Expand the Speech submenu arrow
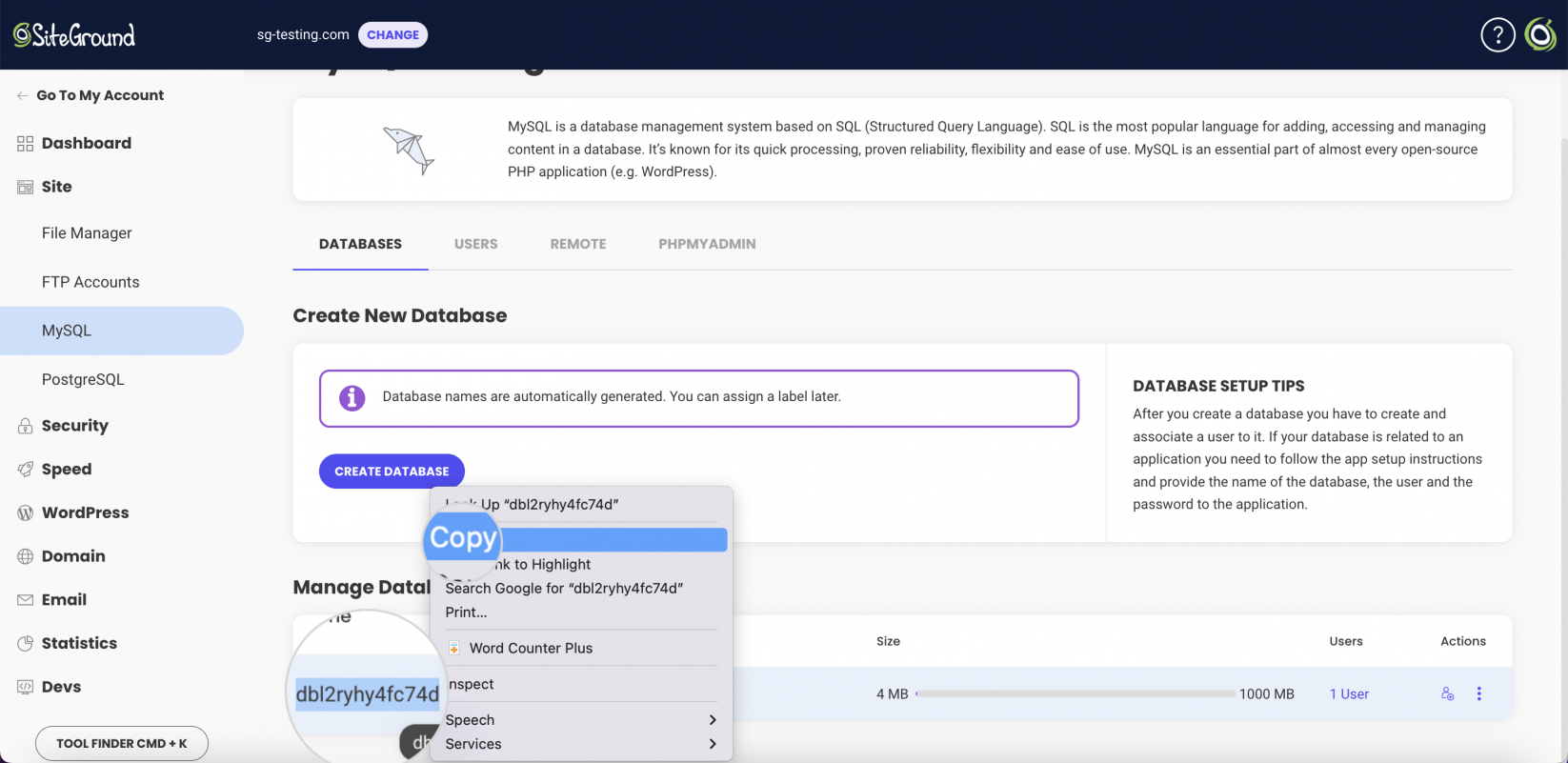This screenshot has width=1568, height=763. click(x=713, y=720)
